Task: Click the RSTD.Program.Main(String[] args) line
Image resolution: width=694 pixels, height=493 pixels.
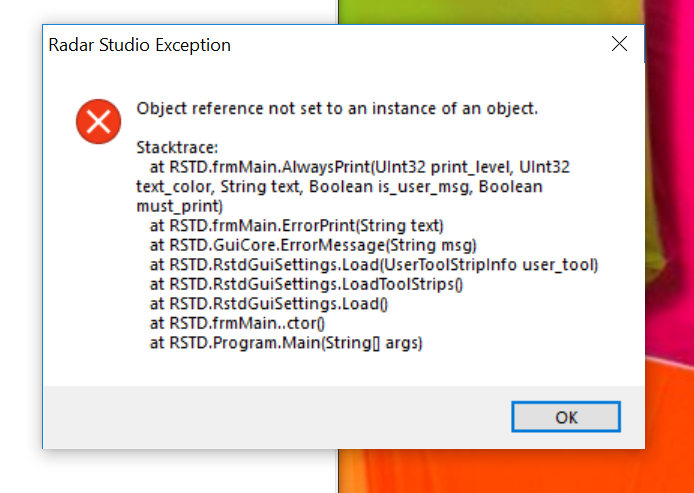Action: pyautogui.click(x=286, y=343)
